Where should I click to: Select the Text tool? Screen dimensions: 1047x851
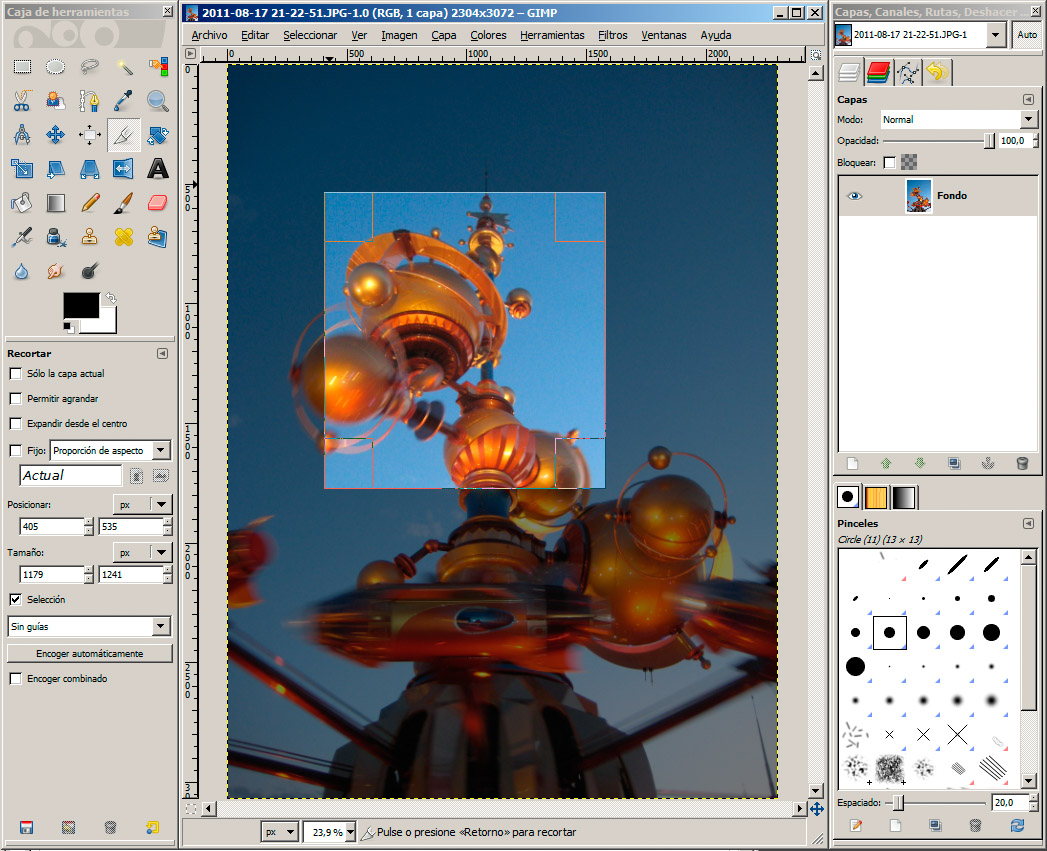point(158,169)
